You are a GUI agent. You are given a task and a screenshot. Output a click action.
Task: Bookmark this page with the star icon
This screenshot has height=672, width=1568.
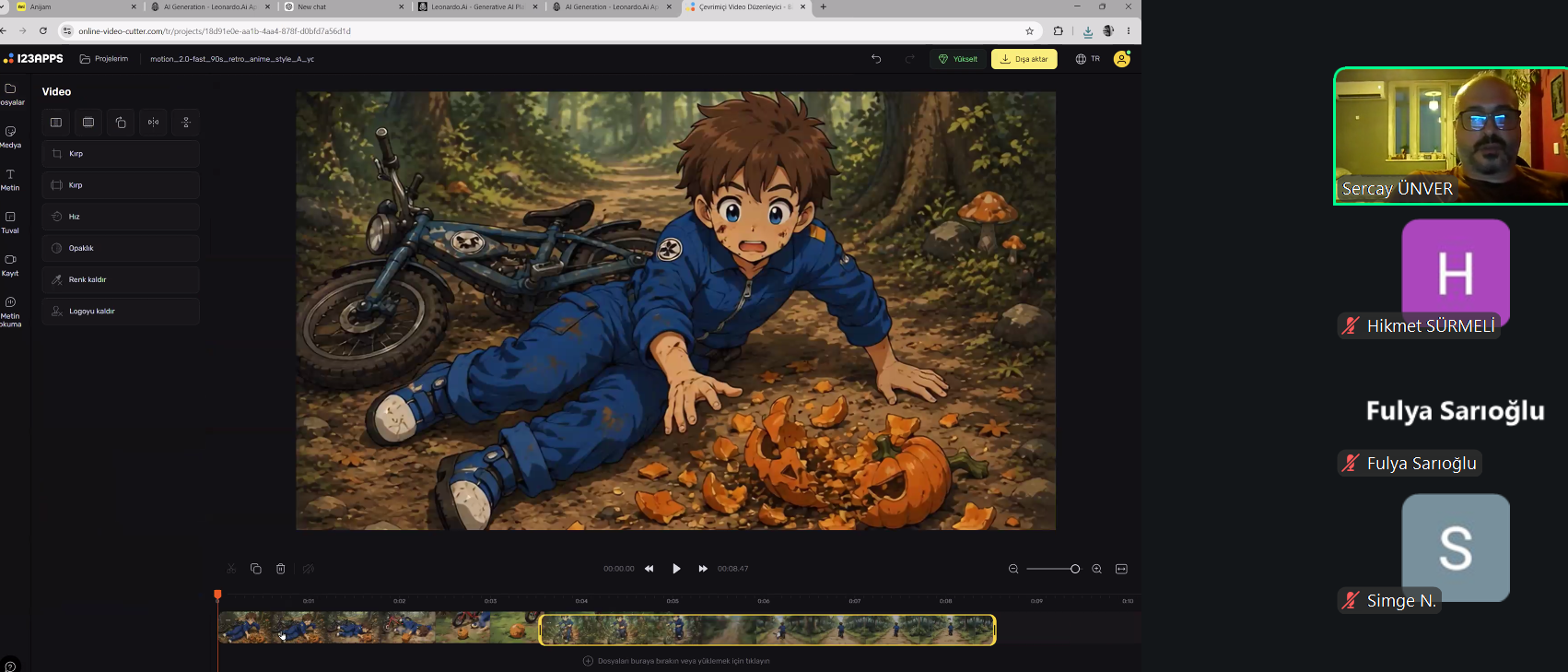(x=1030, y=31)
